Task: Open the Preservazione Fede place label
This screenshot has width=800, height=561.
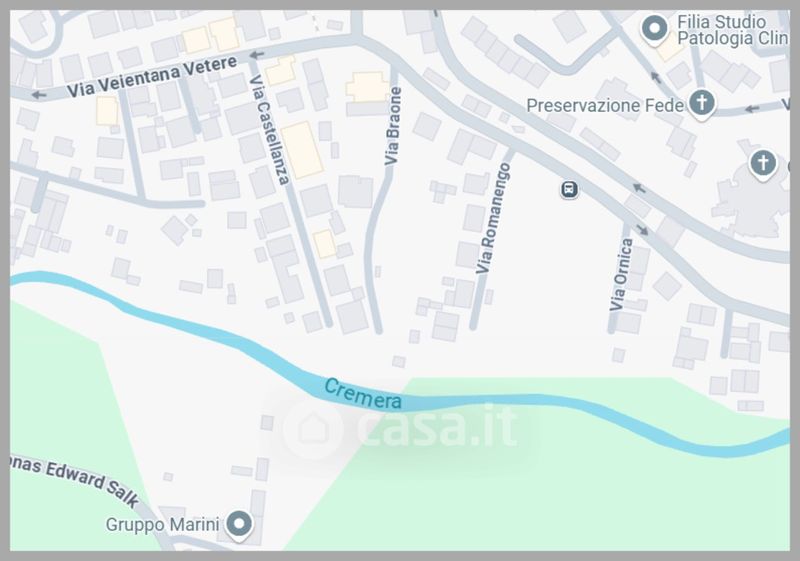Action: 605,106
